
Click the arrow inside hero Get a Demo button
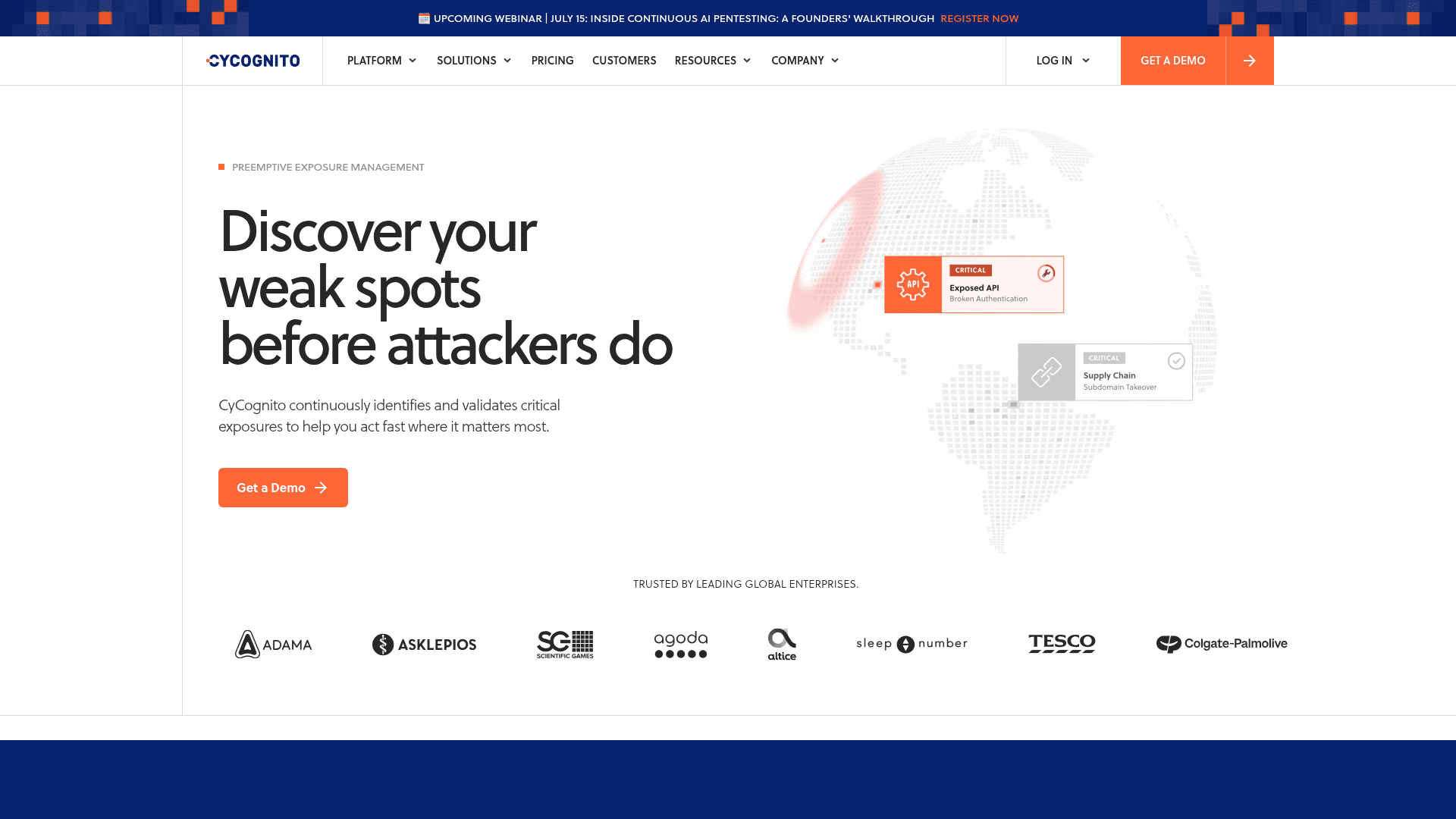point(321,488)
